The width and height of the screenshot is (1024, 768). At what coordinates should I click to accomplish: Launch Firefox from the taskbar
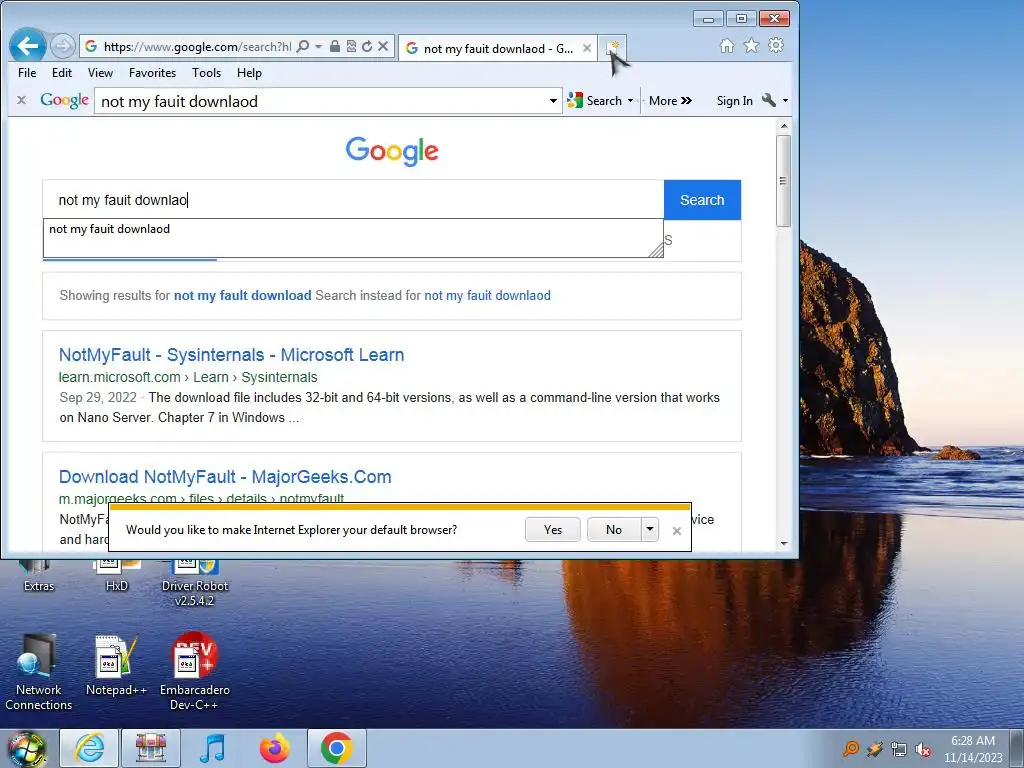coord(275,748)
